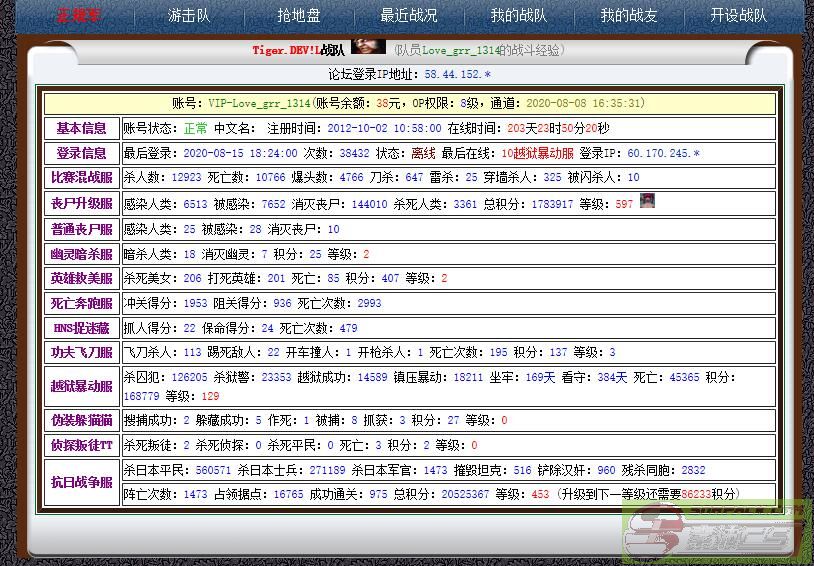The image size is (814, 566).
Task: Open the red highlighted first navigation tab
Action: [x=77, y=16]
